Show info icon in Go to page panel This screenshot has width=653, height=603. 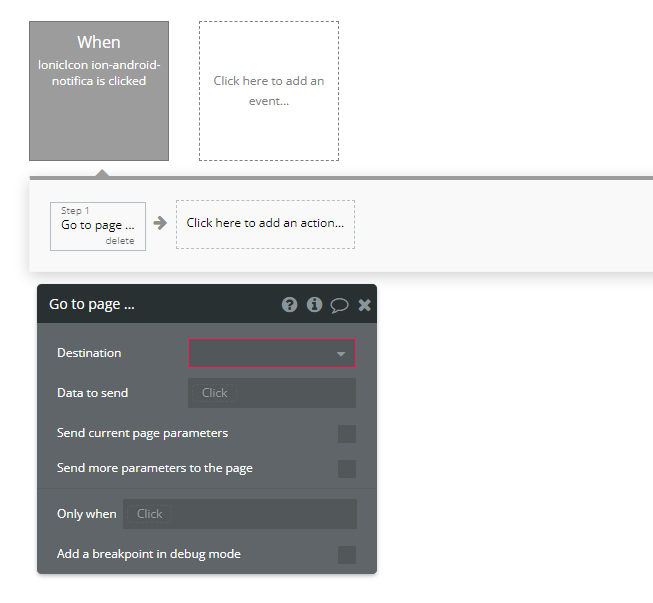(314, 304)
